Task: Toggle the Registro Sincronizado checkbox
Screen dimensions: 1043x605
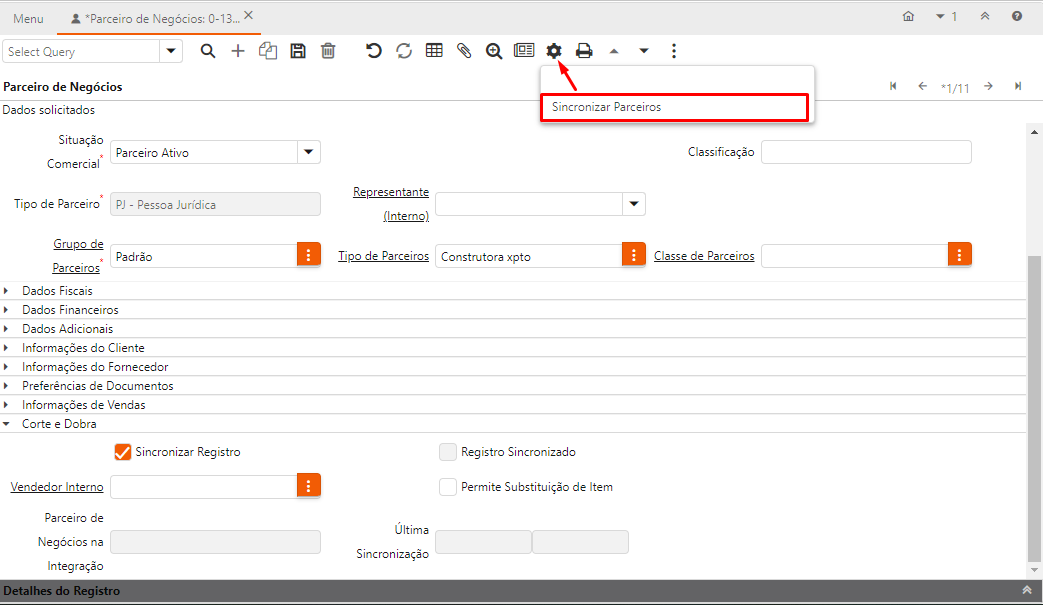Action: 448,452
